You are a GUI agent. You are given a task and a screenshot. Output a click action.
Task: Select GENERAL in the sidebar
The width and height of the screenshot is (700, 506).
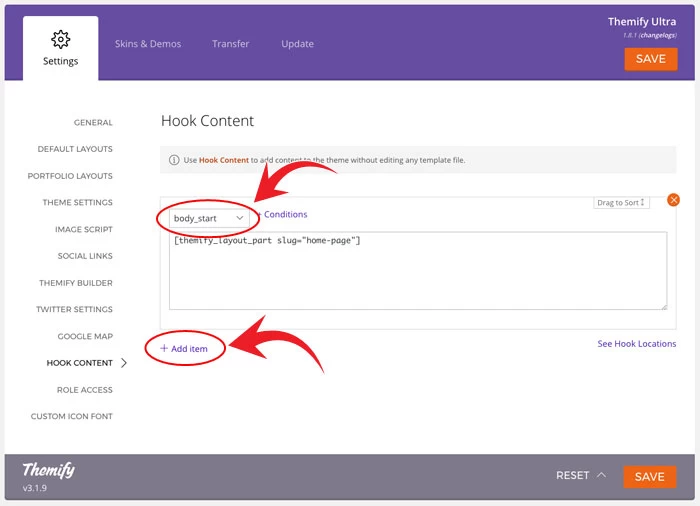point(93,122)
